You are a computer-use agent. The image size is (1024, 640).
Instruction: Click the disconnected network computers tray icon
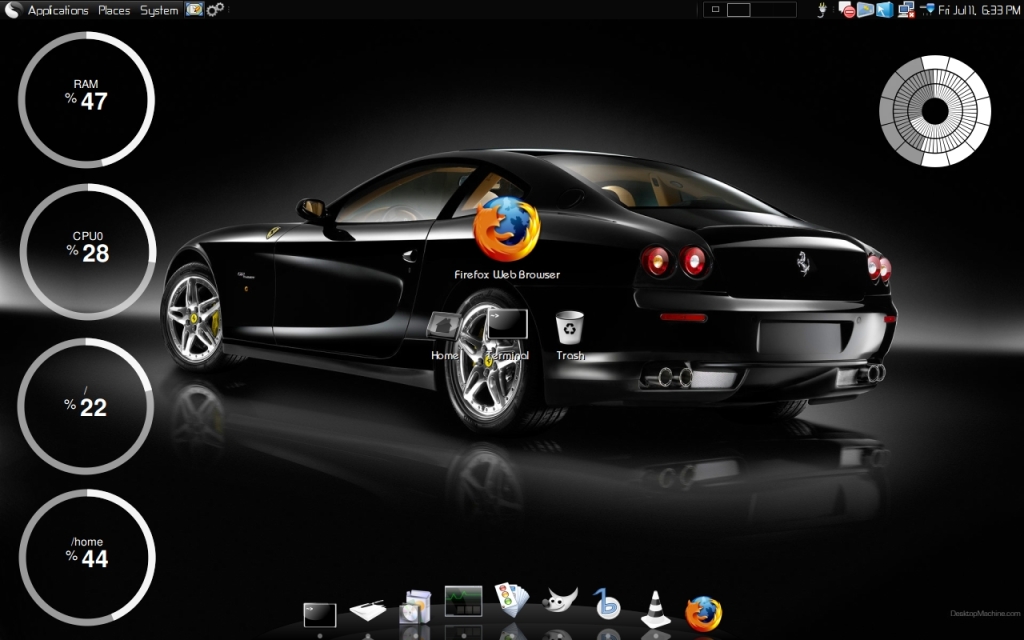pos(906,10)
